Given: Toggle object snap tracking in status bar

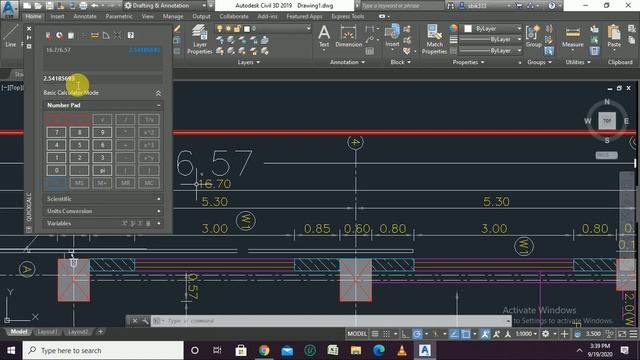Looking at the screenshot, I should point(454,334).
